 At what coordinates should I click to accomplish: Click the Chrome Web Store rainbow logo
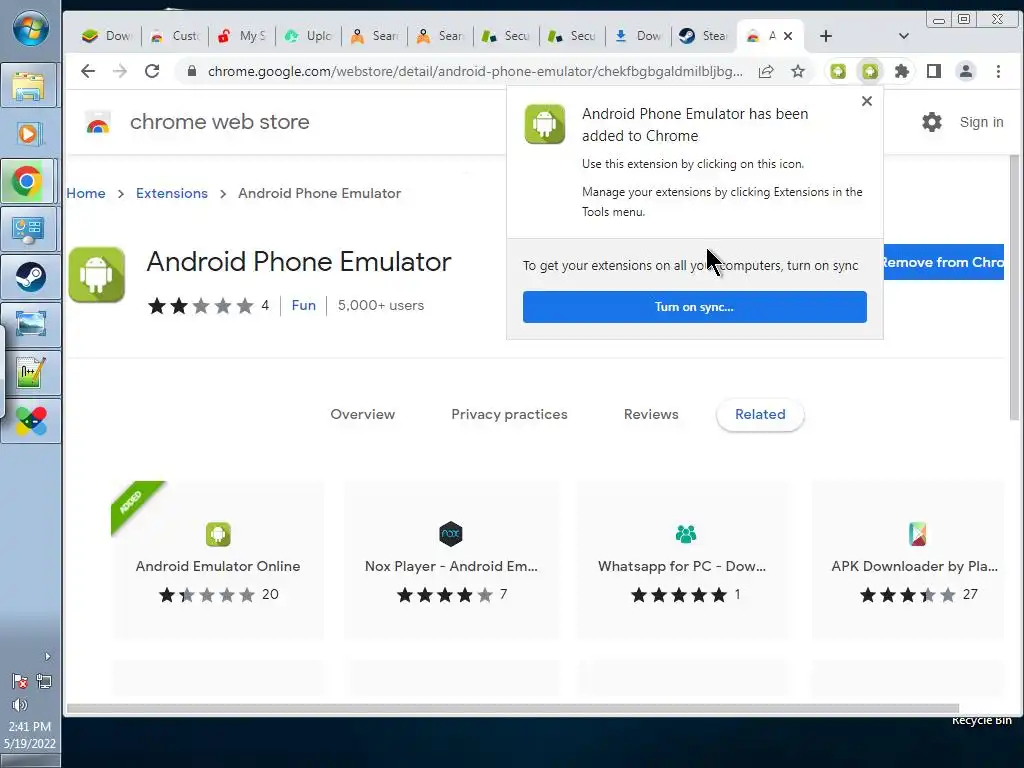tap(98, 122)
